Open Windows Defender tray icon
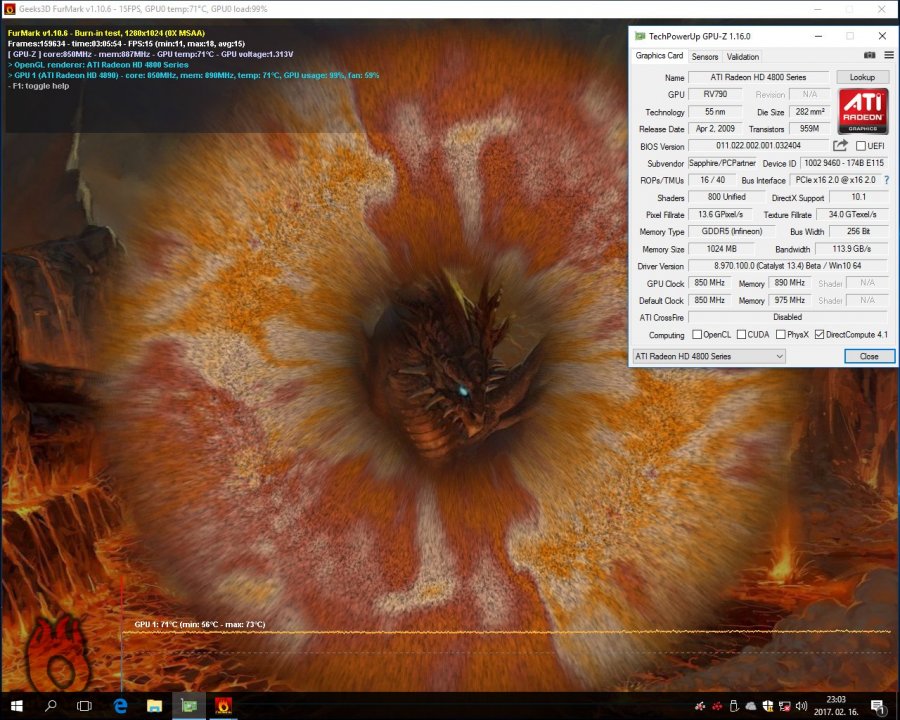 click(768, 706)
